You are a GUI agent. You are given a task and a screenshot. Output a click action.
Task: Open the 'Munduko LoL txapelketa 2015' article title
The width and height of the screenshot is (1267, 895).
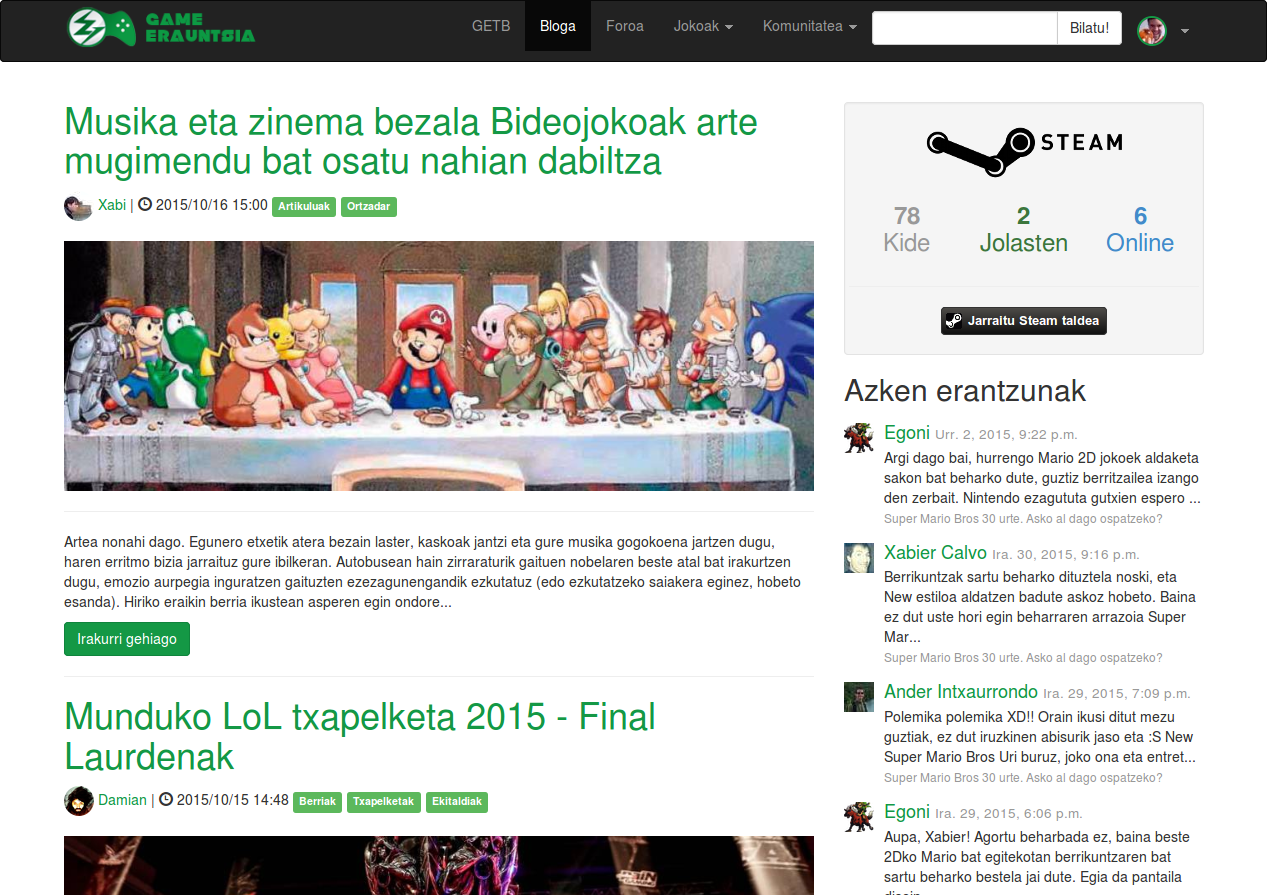click(360, 736)
